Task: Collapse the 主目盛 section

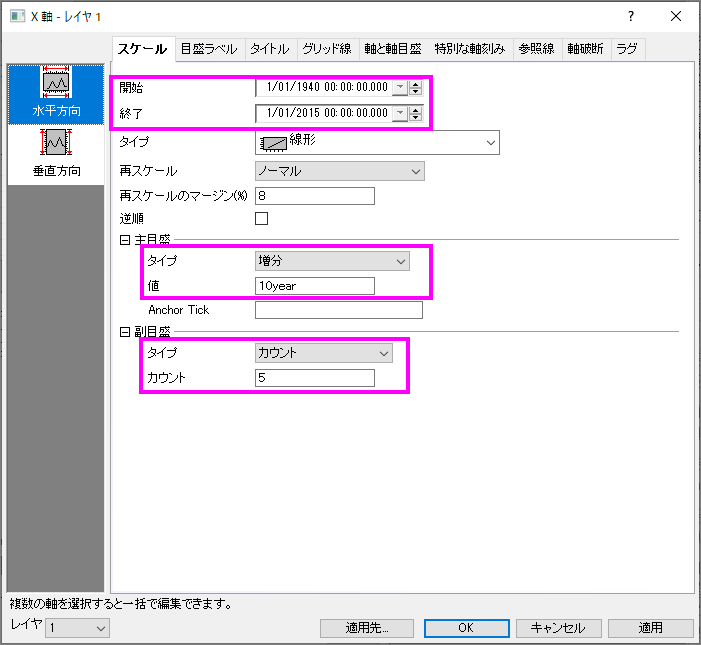Action: [125, 240]
